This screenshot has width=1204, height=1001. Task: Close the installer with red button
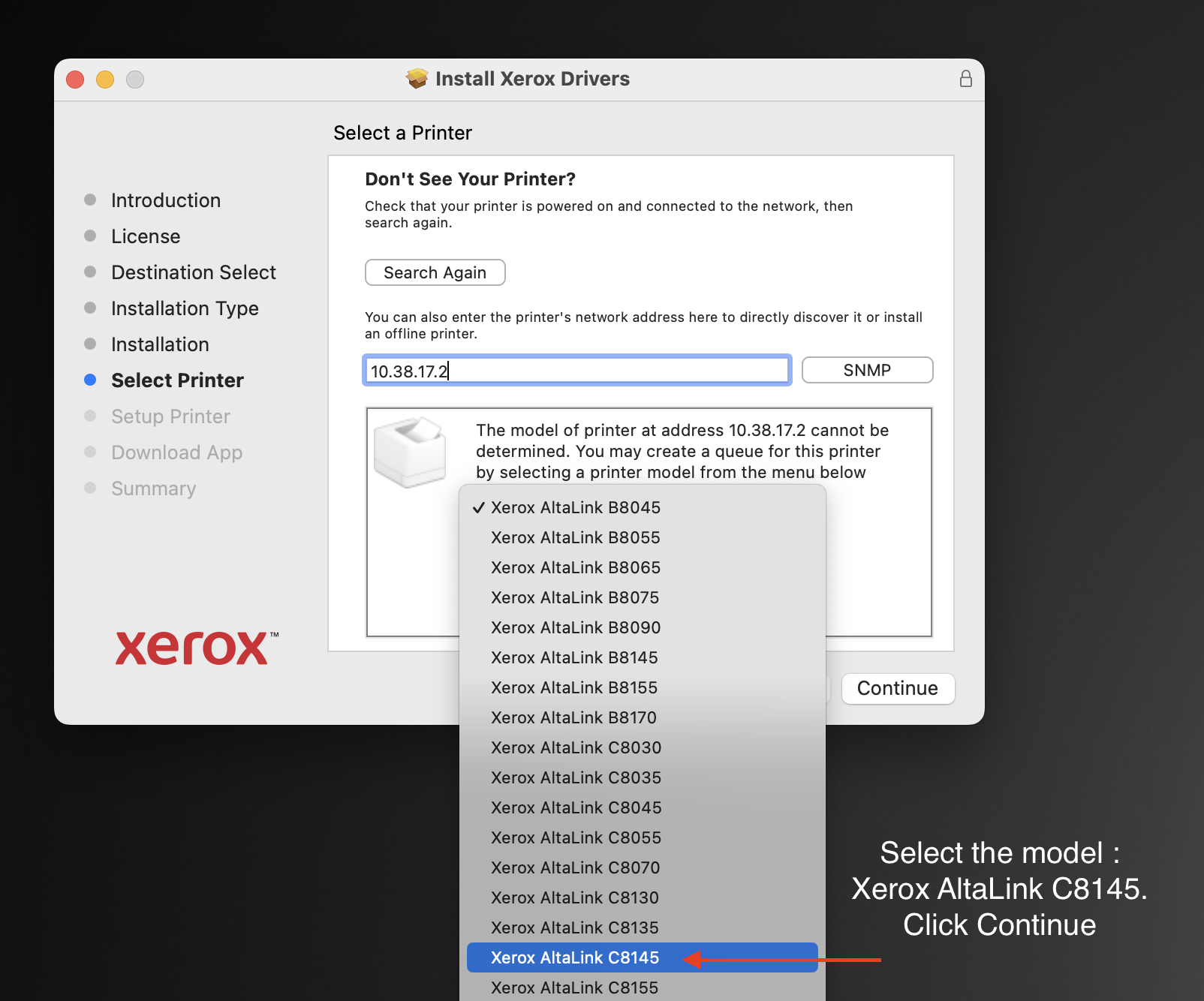[75, 80]
